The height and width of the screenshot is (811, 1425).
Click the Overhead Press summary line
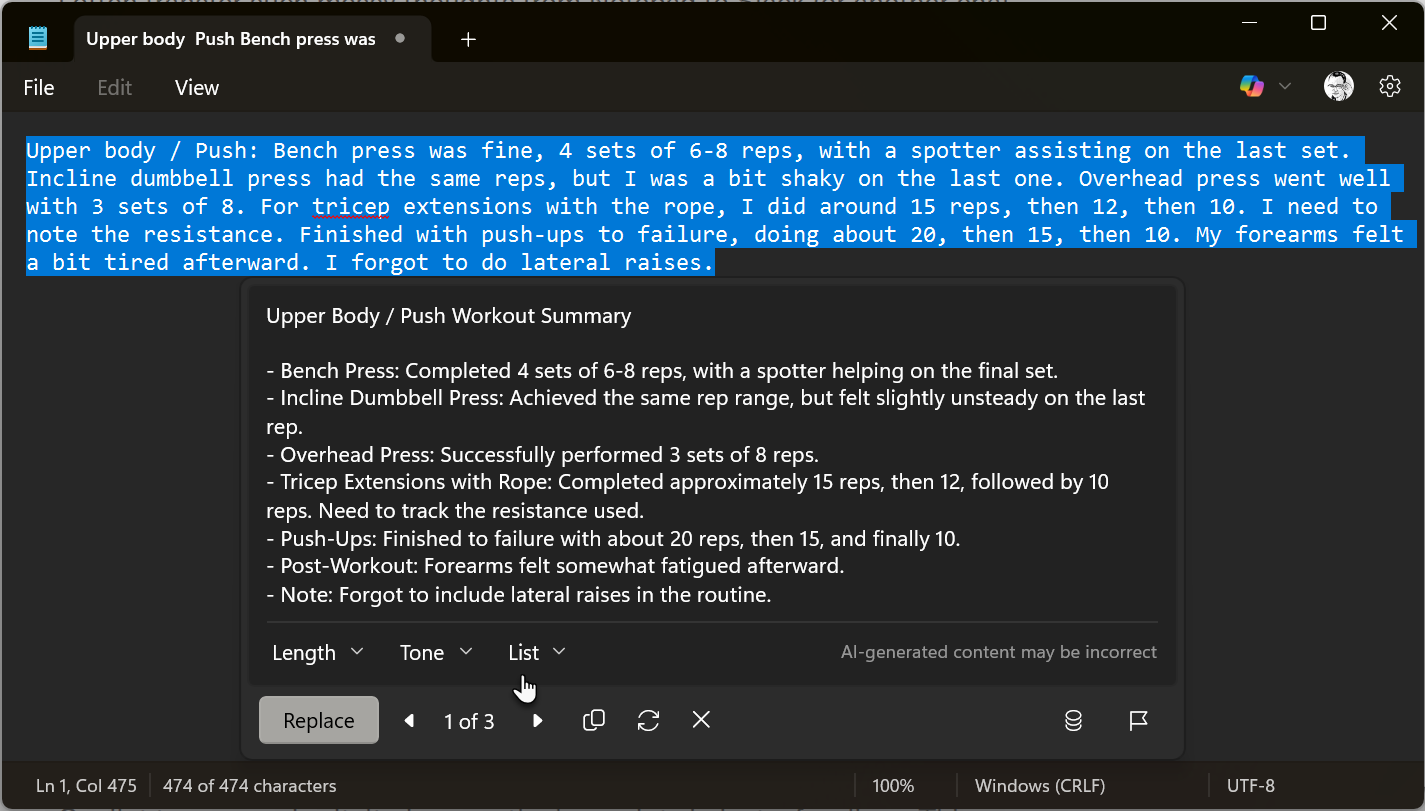[542, 455]
